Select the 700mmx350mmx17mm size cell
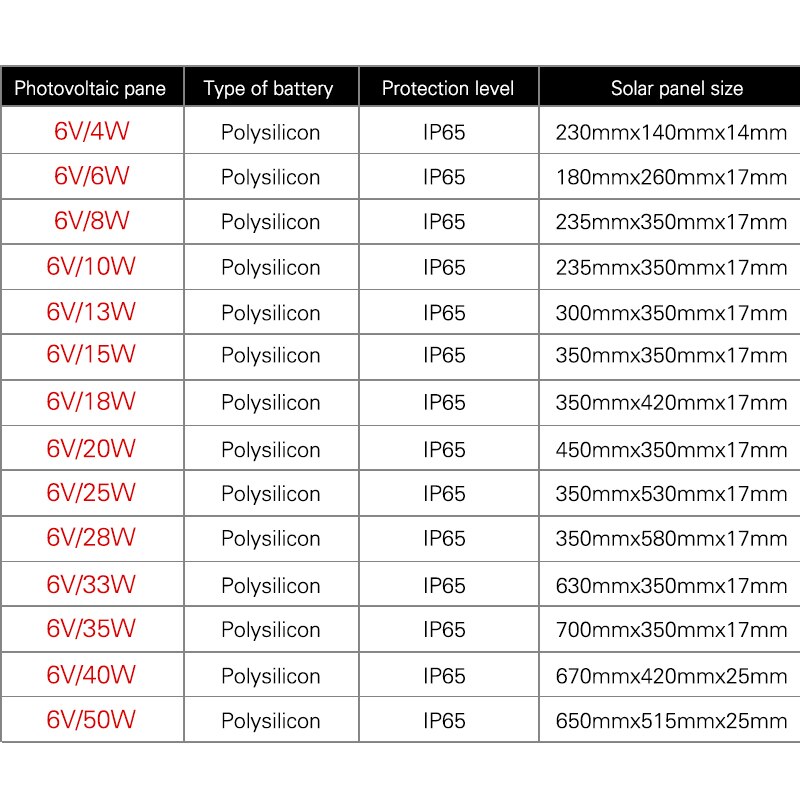The width and height of the screenshot is (800, 800). pos(671,630)
